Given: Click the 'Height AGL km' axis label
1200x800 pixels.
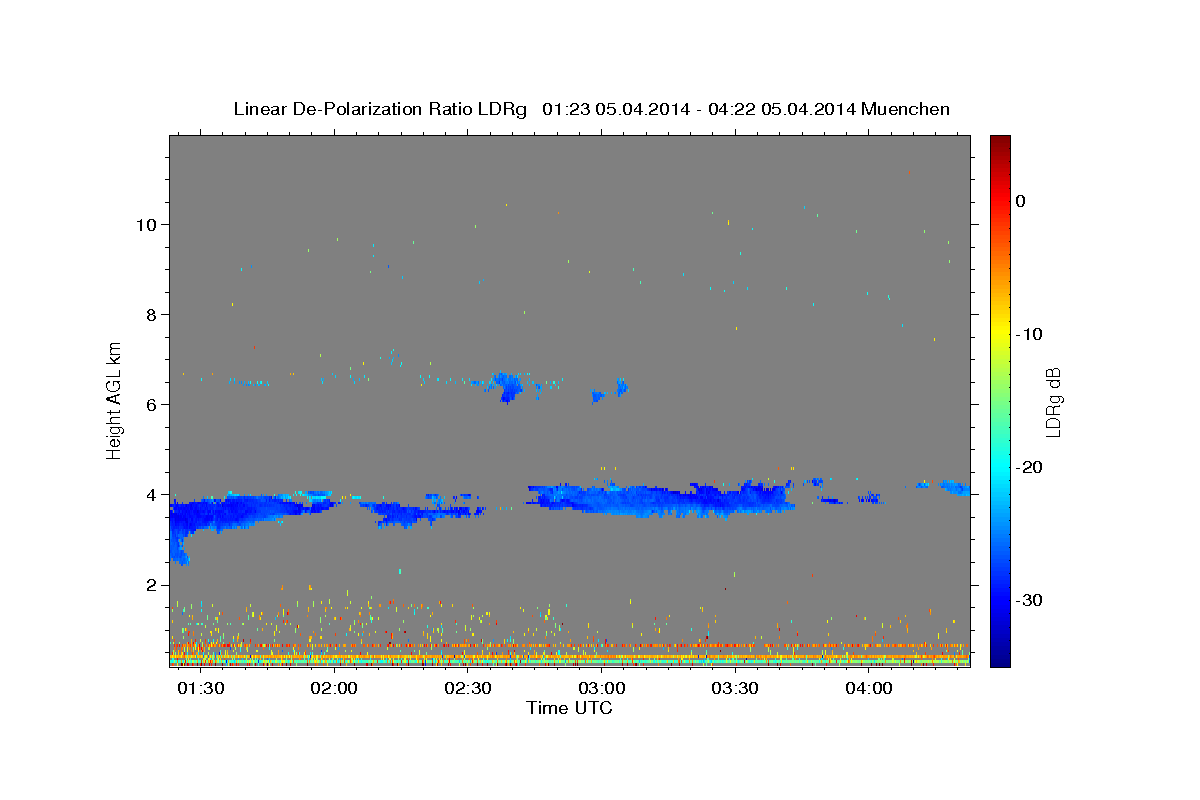Looking at the screenshot, I should 115,399.
